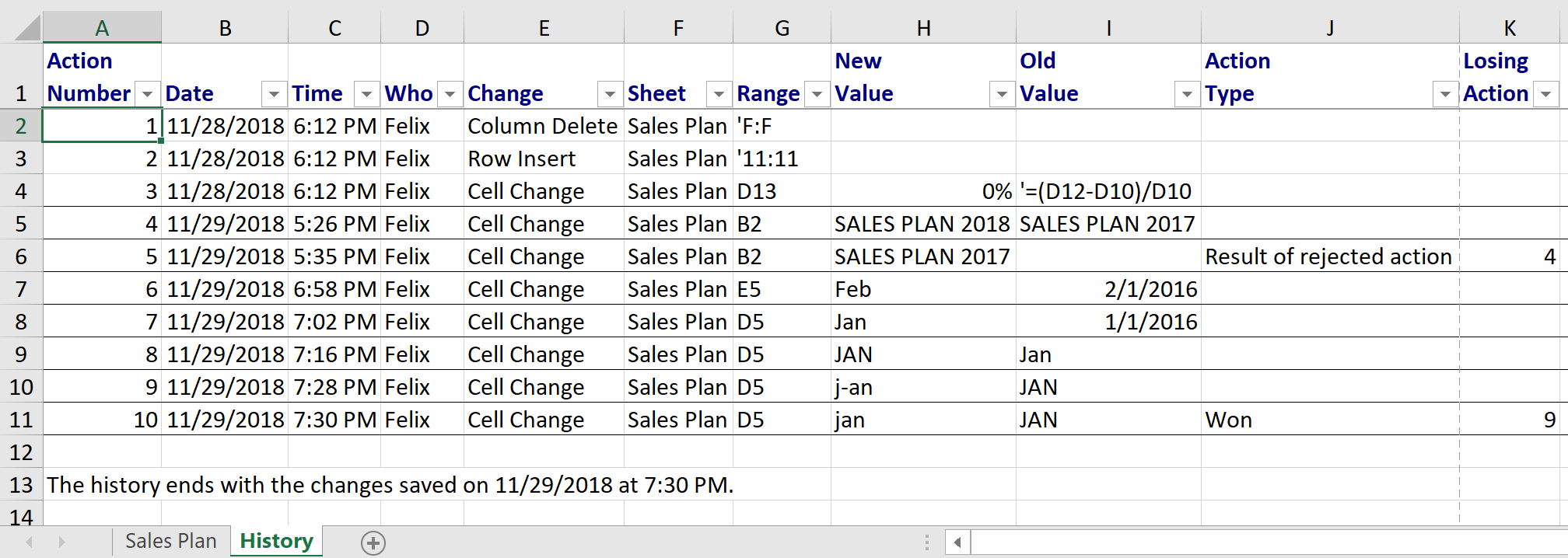
Task: Select cell with 'Result of rejected action'
Action: (x=1328, y=256)
